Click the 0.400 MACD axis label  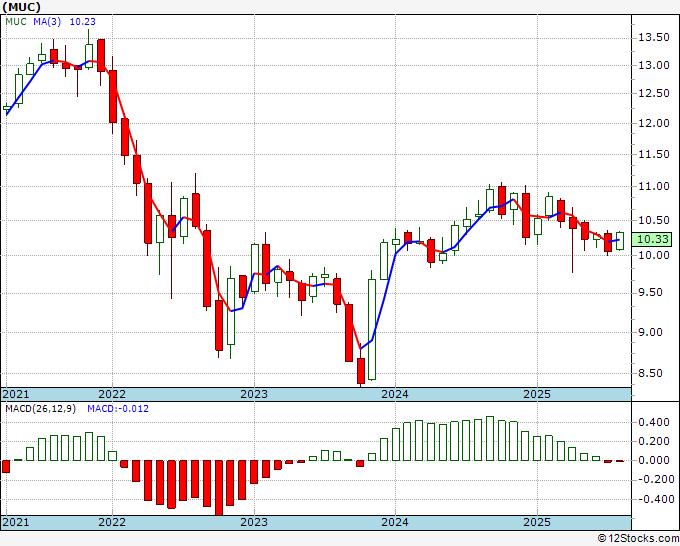point(654,422)
